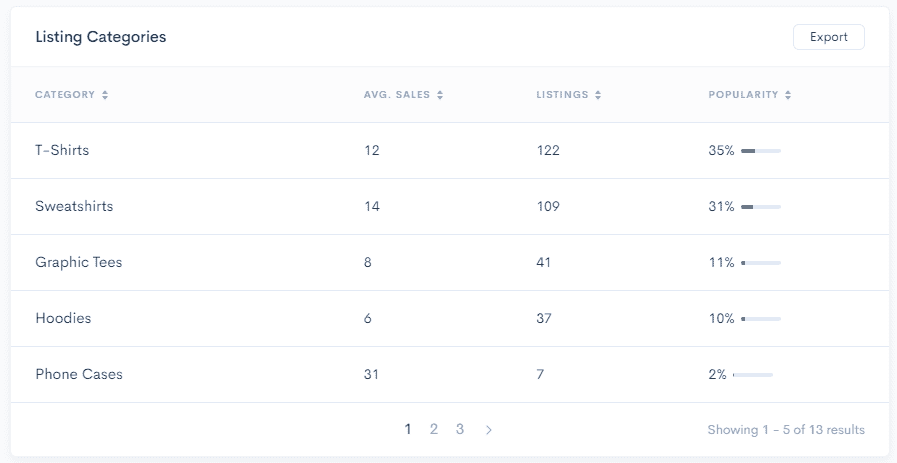Jump to page 3 of results

(x=459, y=429)
